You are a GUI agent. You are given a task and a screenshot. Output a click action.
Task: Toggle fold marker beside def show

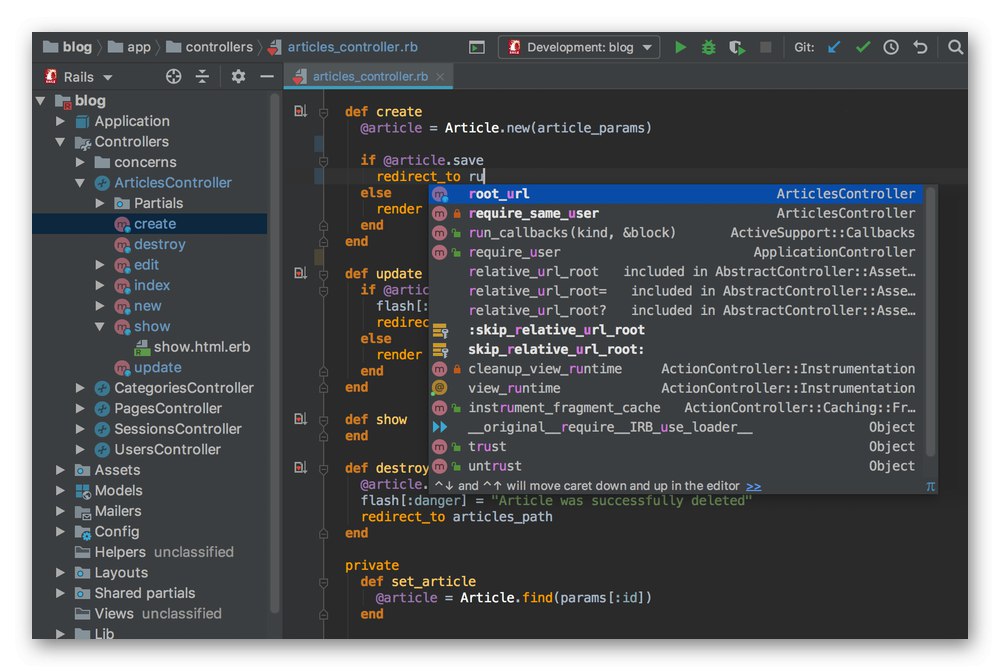[323, 420]
